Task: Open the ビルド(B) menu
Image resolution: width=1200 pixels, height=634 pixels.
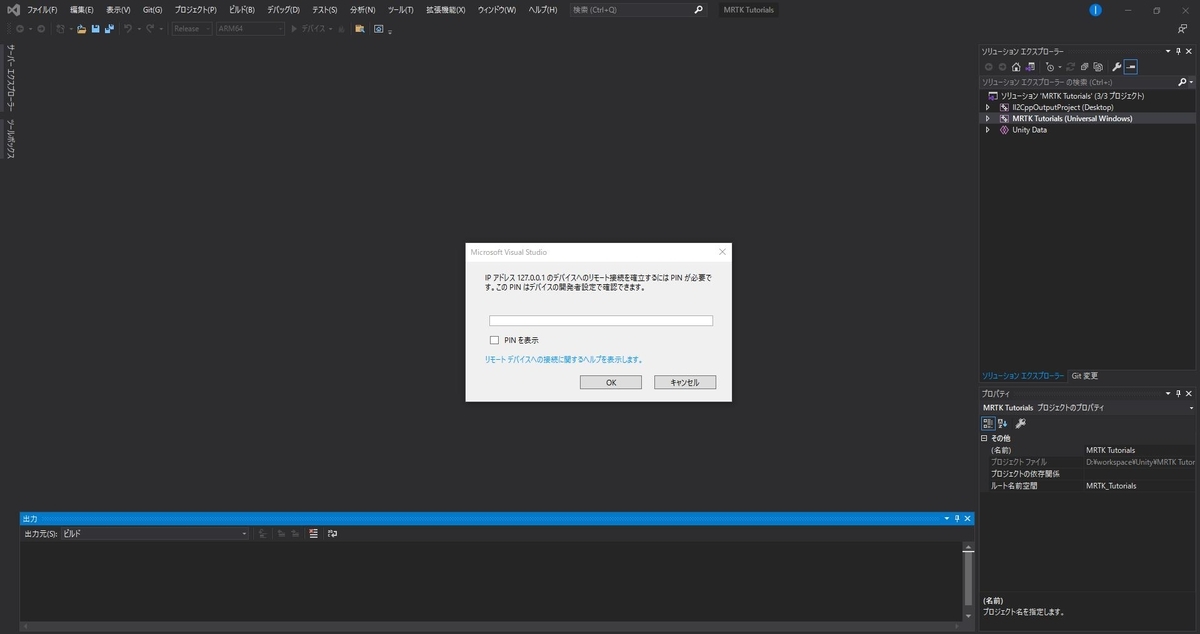Action: tap(241, 9)
